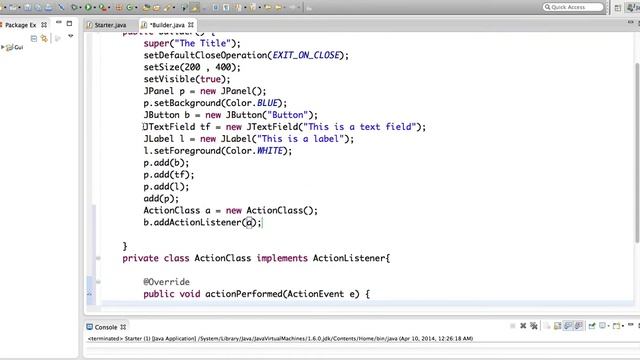Viewport: 640px width, 360px height.
Task: Click the EXIT_ON_CLOSE constant in code
Action: coord(306,55)
